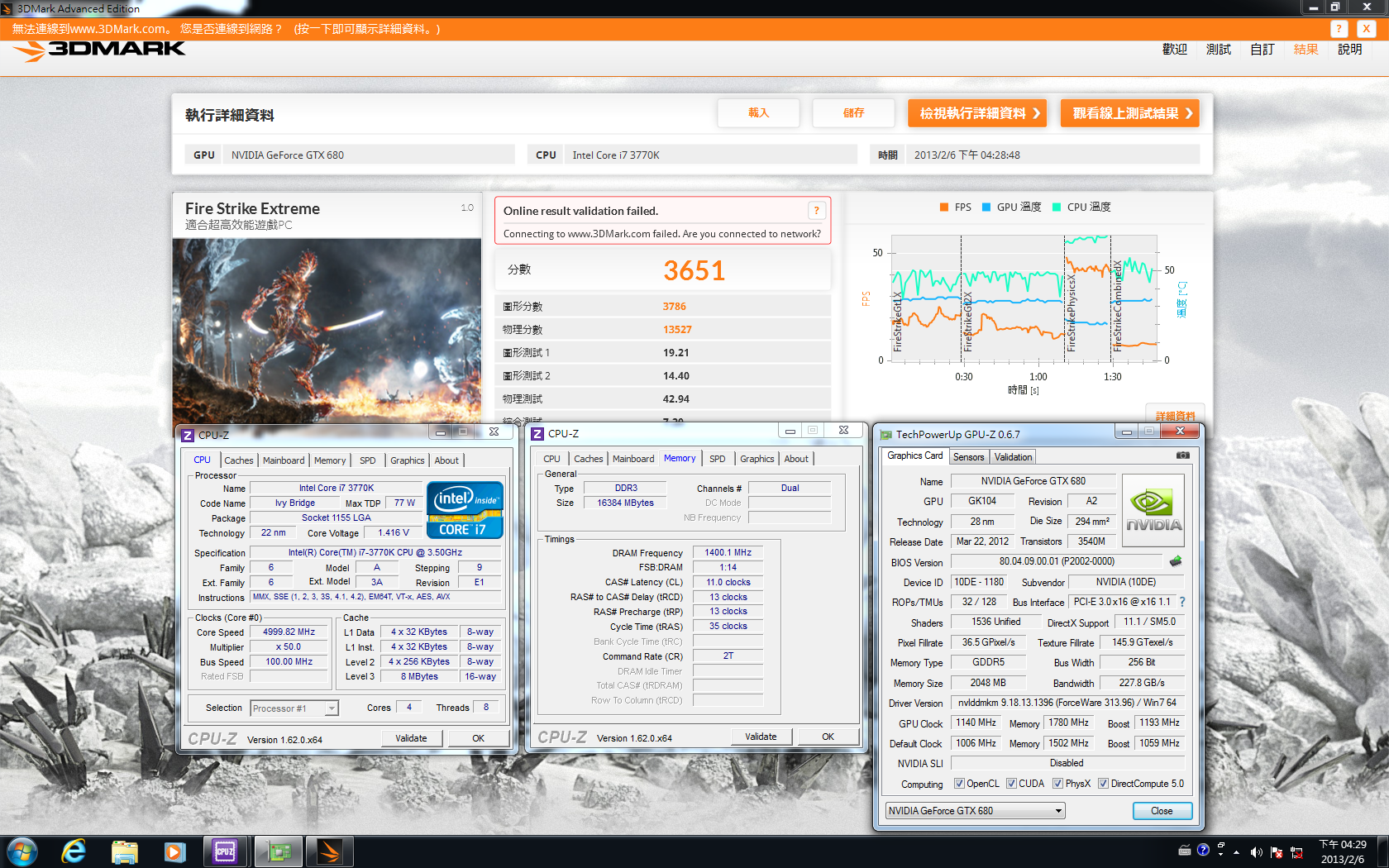
Task: Switch to CPU-Z via its taskbar icon
Action: (x=225, y=851)
